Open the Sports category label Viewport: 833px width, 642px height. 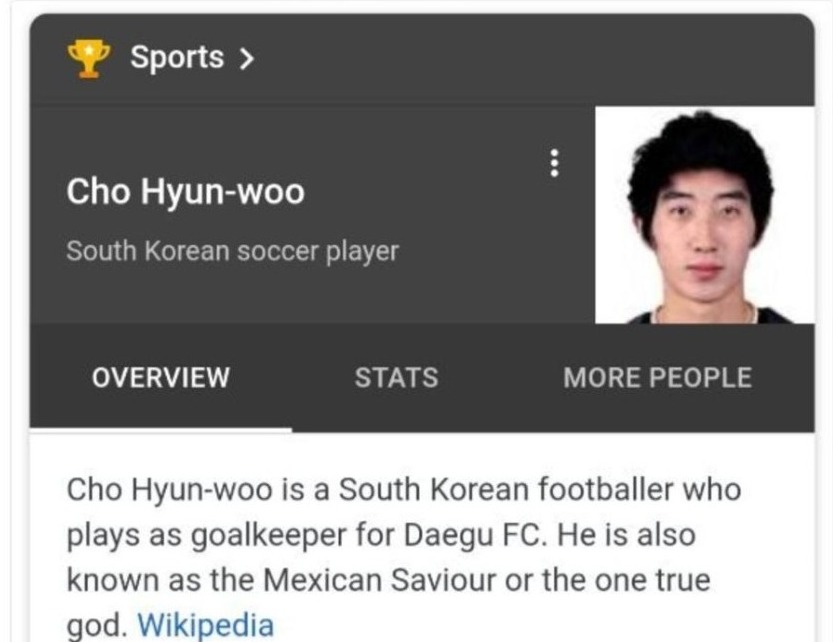(177, 57)
